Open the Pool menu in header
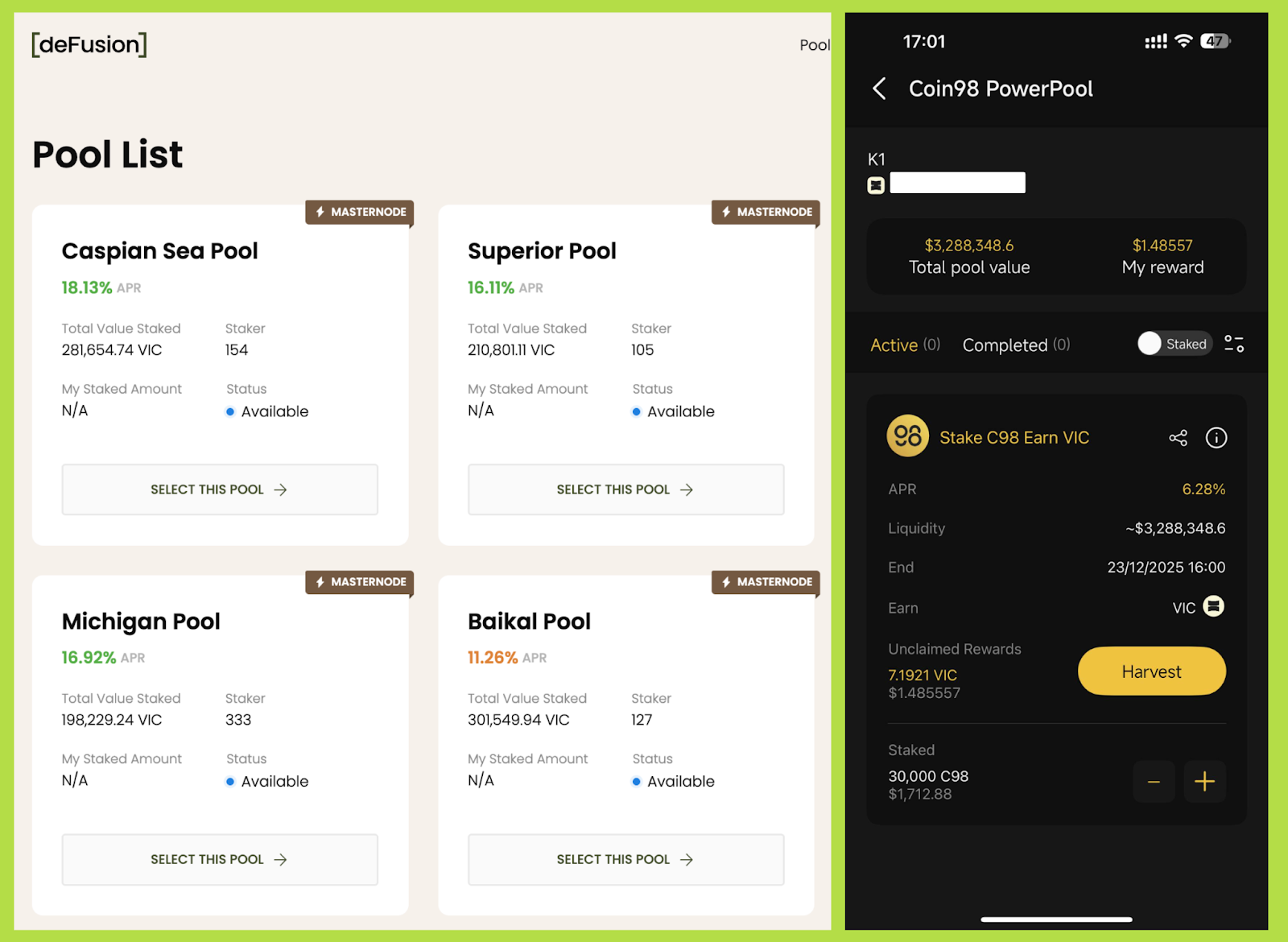The width and height of the screenshot is (1288, 942). [814, 45]
